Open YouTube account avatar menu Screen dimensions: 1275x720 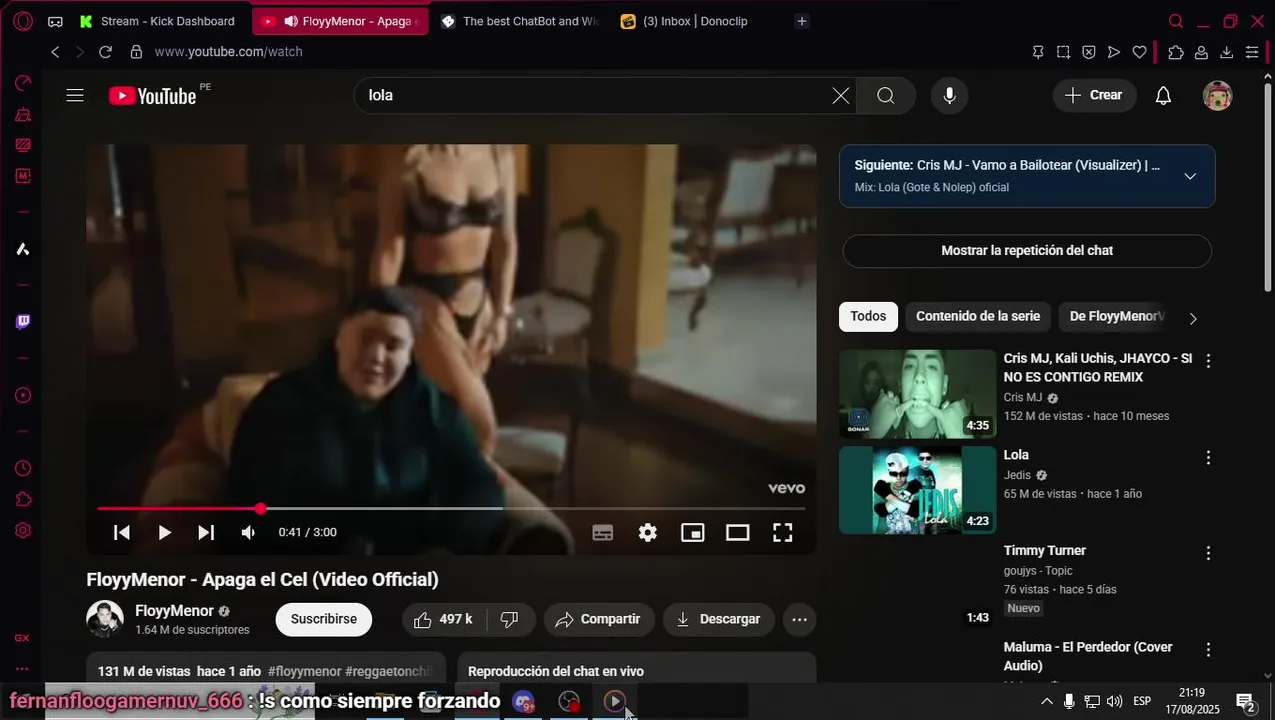[x=1217, y=96]
